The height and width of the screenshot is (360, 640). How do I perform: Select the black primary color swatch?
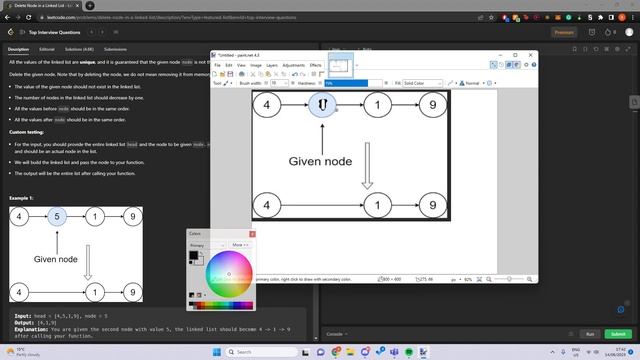pos(193,255)
